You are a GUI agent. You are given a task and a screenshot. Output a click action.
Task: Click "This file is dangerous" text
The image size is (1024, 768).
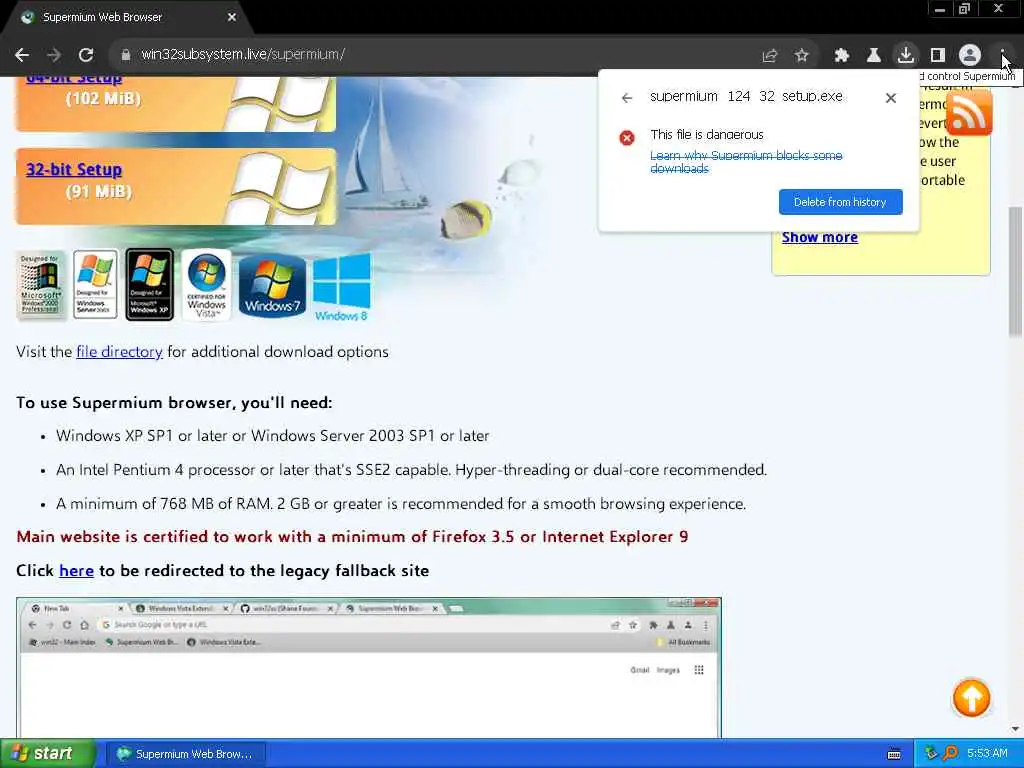(x=707, y=135)
